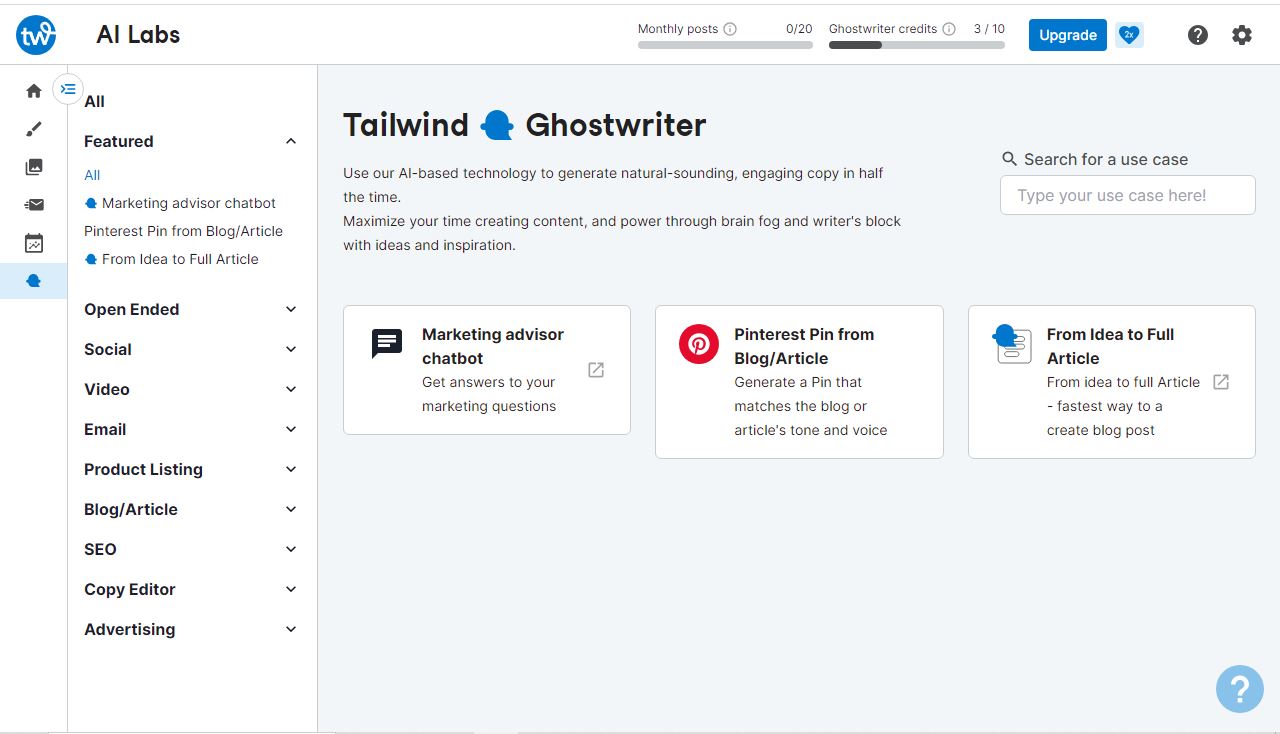The width and height of the screenshot is (1280, 734).
Task: Click the 3 / 10 credits count
Action: click(x=989, y=29)
